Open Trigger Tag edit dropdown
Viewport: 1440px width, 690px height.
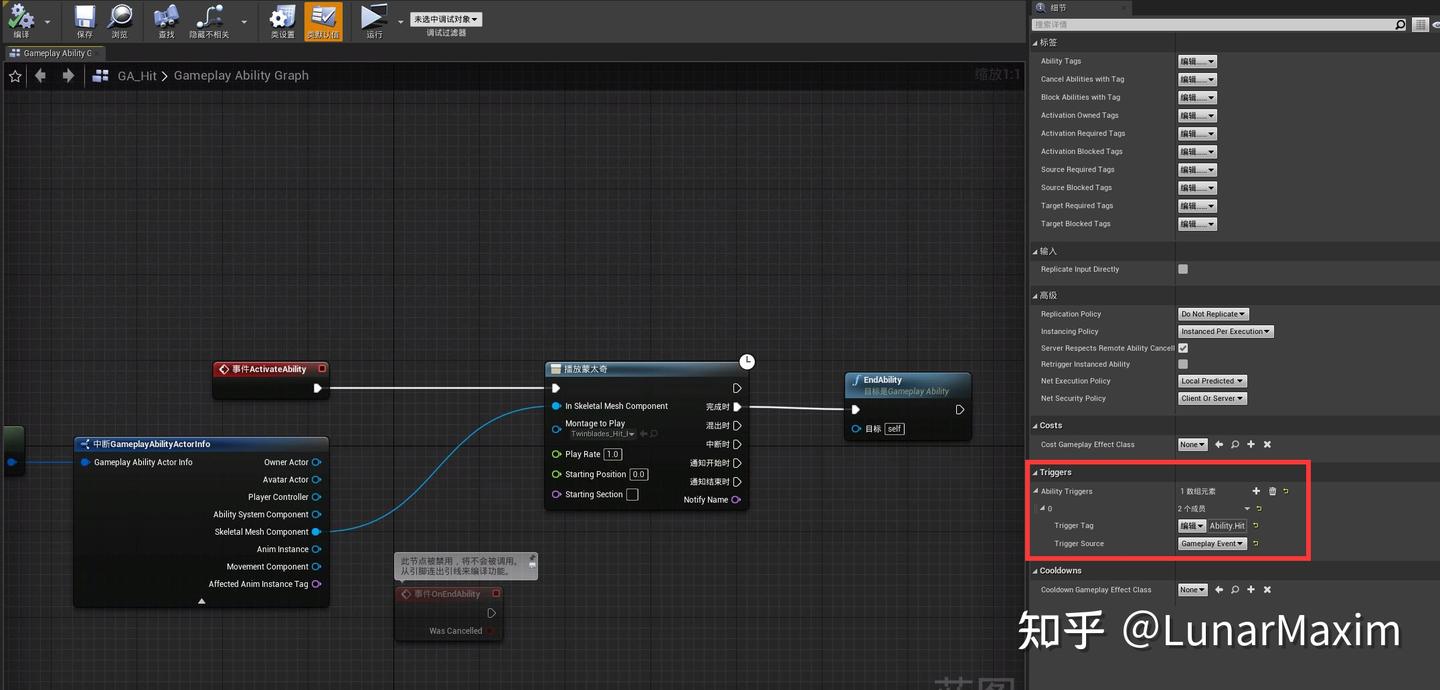point(1192,526)
